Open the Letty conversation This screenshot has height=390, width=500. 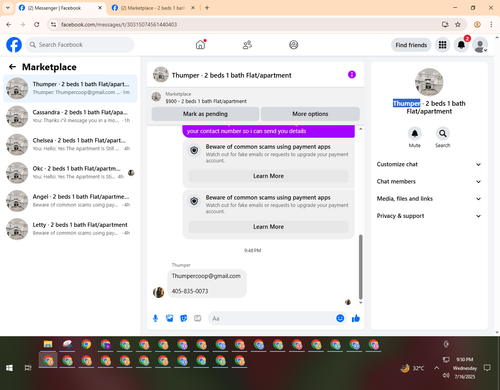pos(70,229)
